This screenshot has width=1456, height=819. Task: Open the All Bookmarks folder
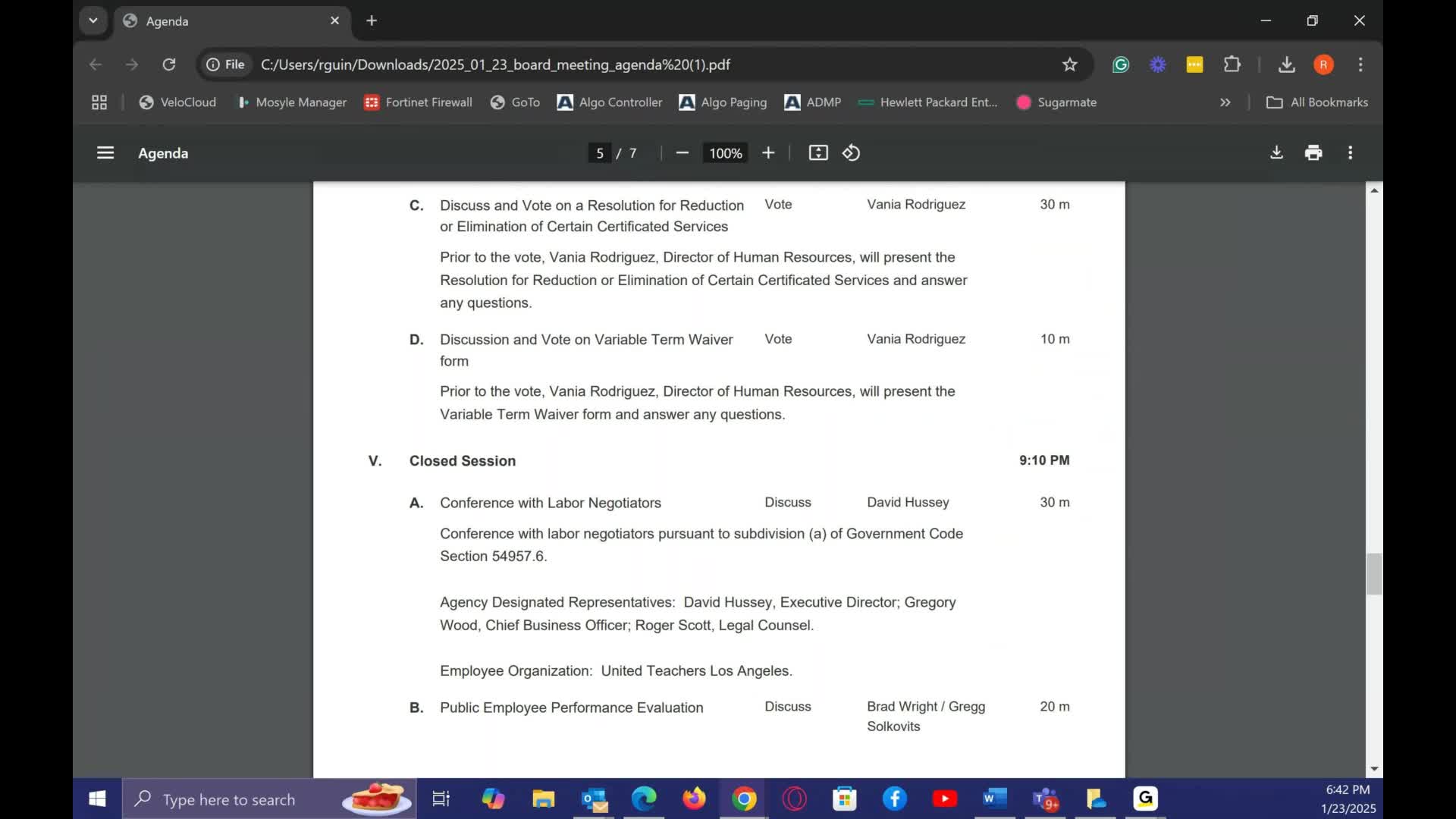click(x=1317, y=102)
